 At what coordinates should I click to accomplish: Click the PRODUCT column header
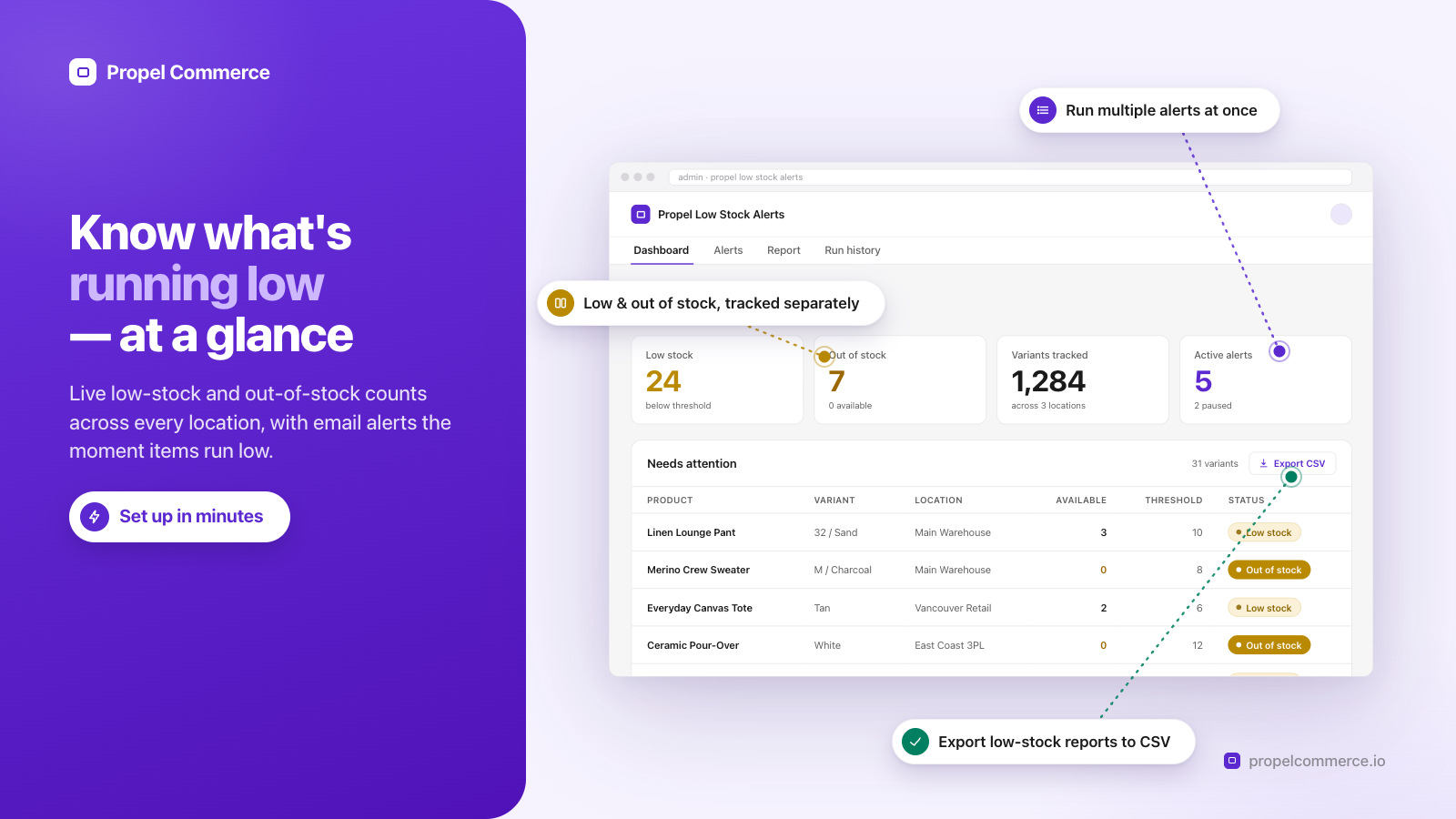point(670,500)
